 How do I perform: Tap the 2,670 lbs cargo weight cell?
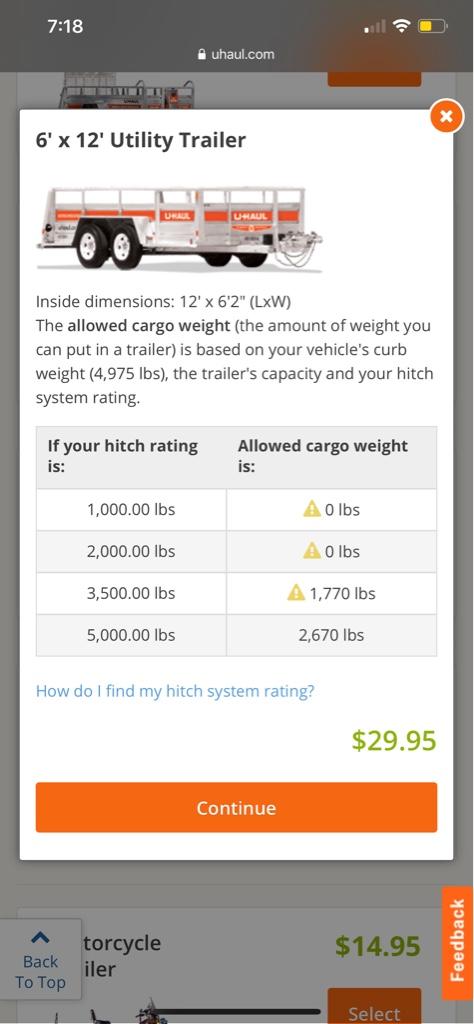[332, 635]
